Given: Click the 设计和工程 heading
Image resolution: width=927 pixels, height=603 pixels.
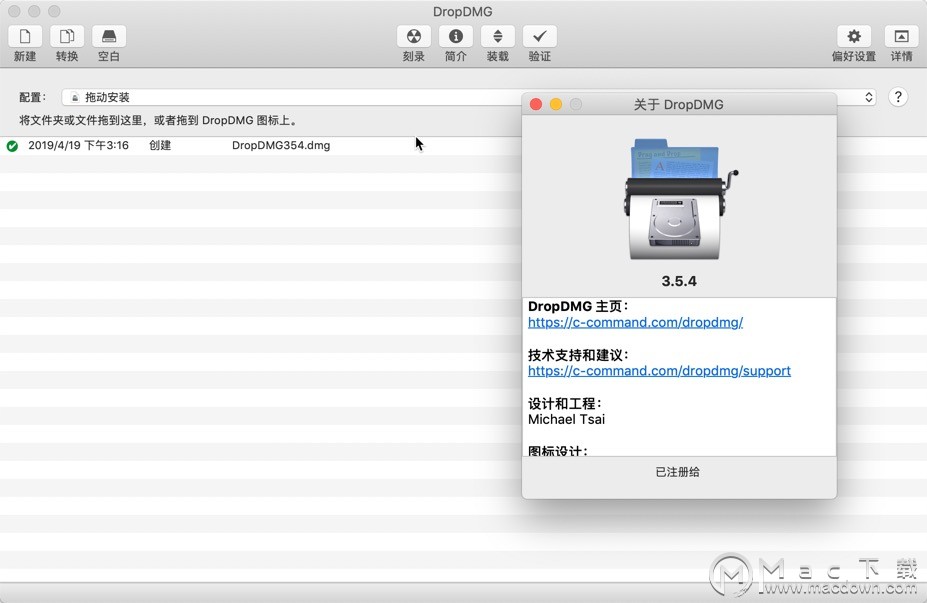Looking at the screenshot, I should click(x=565, y=403).
